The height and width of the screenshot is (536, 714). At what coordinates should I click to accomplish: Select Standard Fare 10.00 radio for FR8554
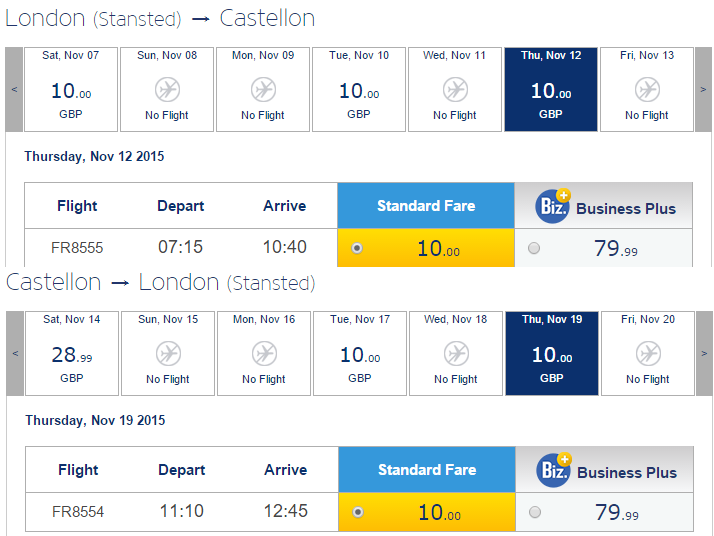(358, 512)
